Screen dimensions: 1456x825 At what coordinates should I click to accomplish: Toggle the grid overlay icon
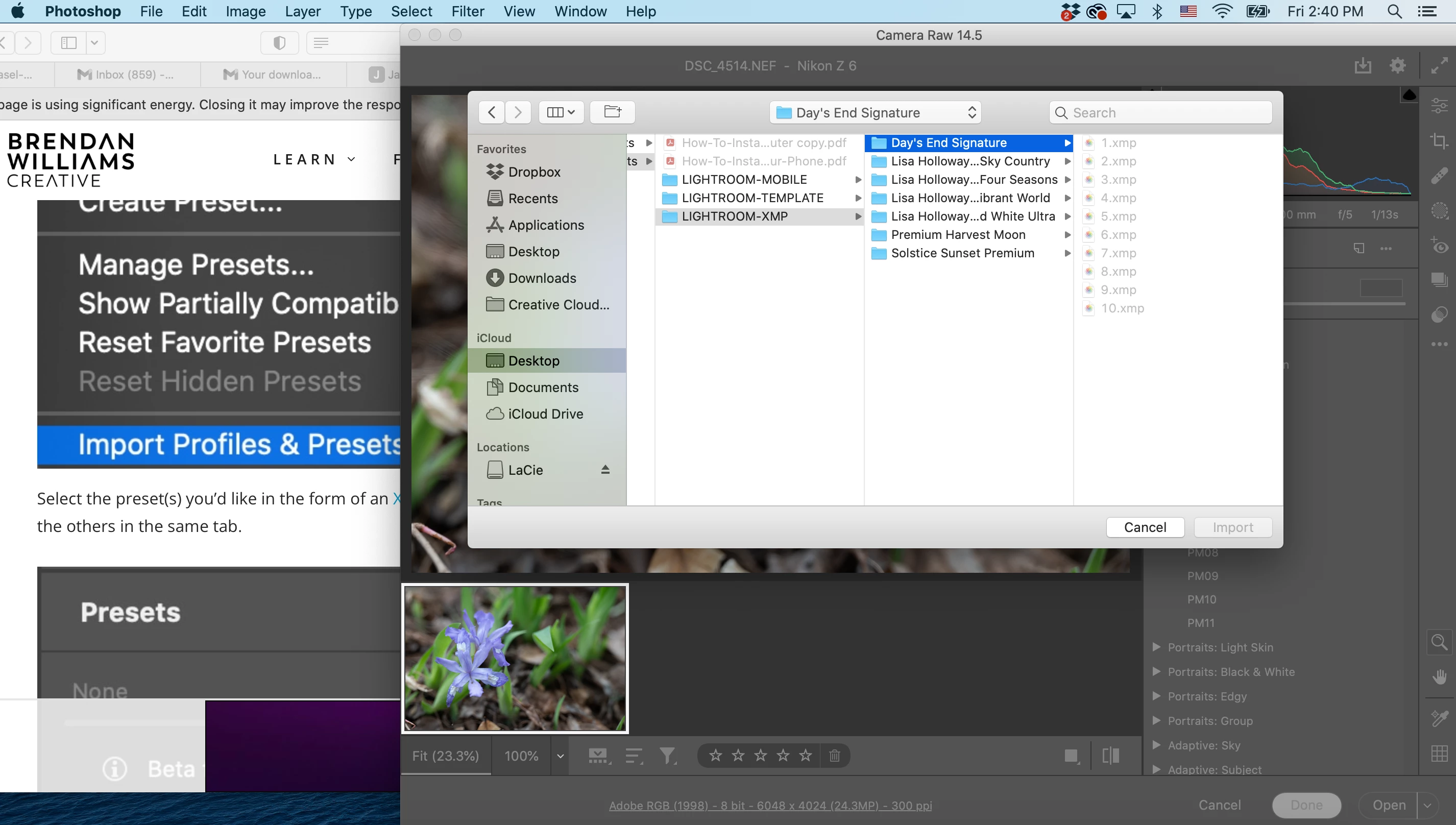1439,754
